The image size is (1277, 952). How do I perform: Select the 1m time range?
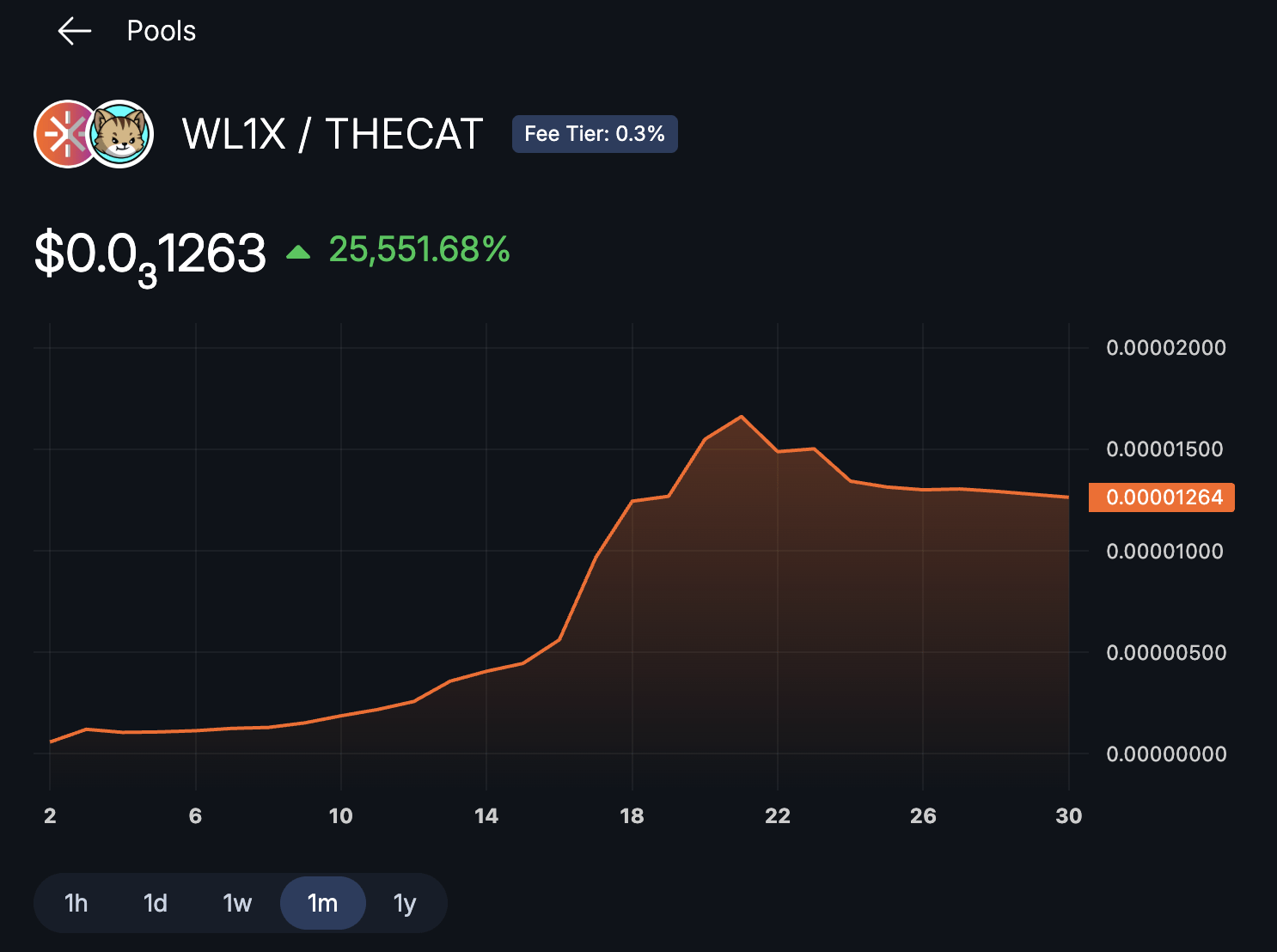[x=323, y=903]
